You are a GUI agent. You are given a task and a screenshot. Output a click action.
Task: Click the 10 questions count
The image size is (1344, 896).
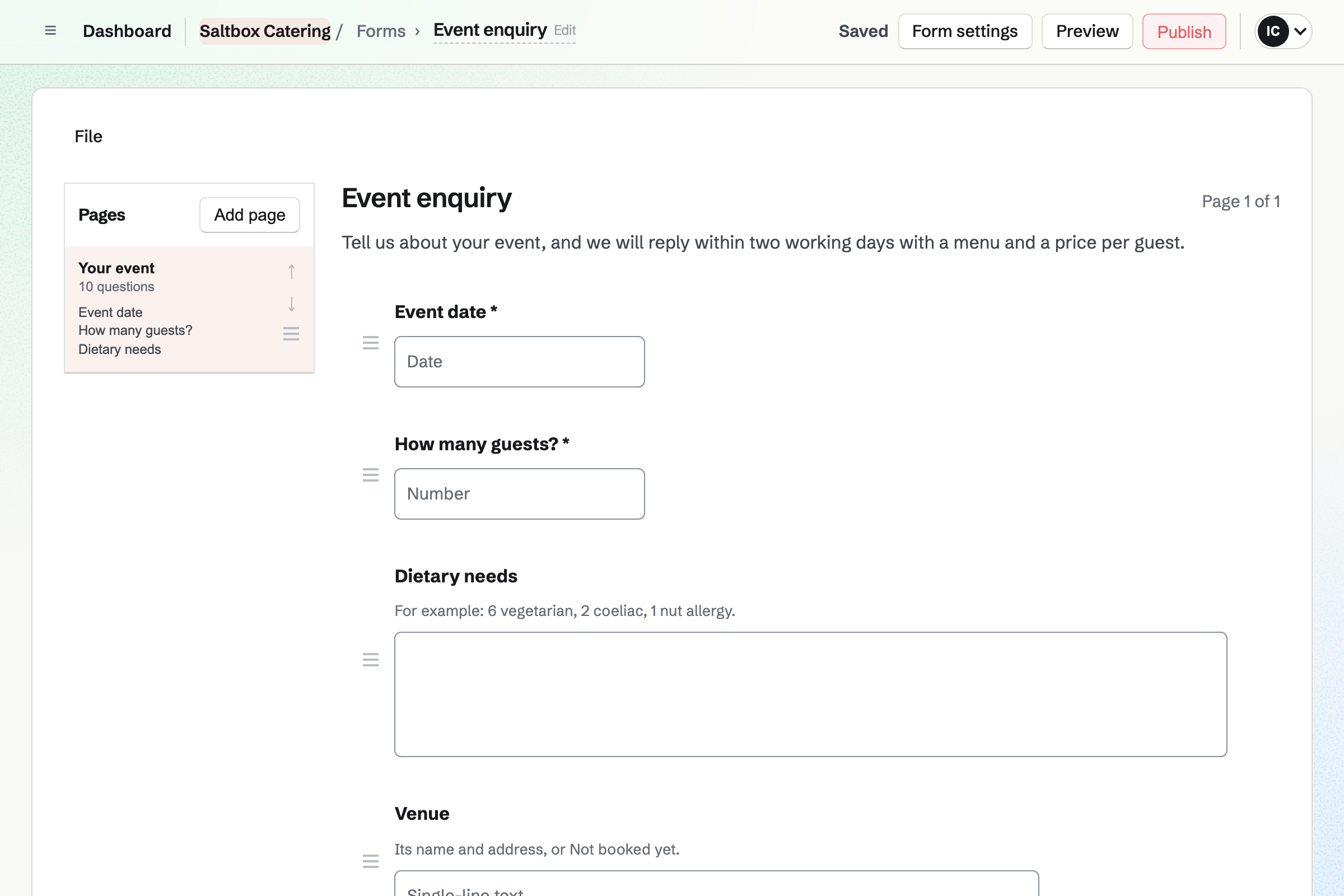click(x=116, y=286)
